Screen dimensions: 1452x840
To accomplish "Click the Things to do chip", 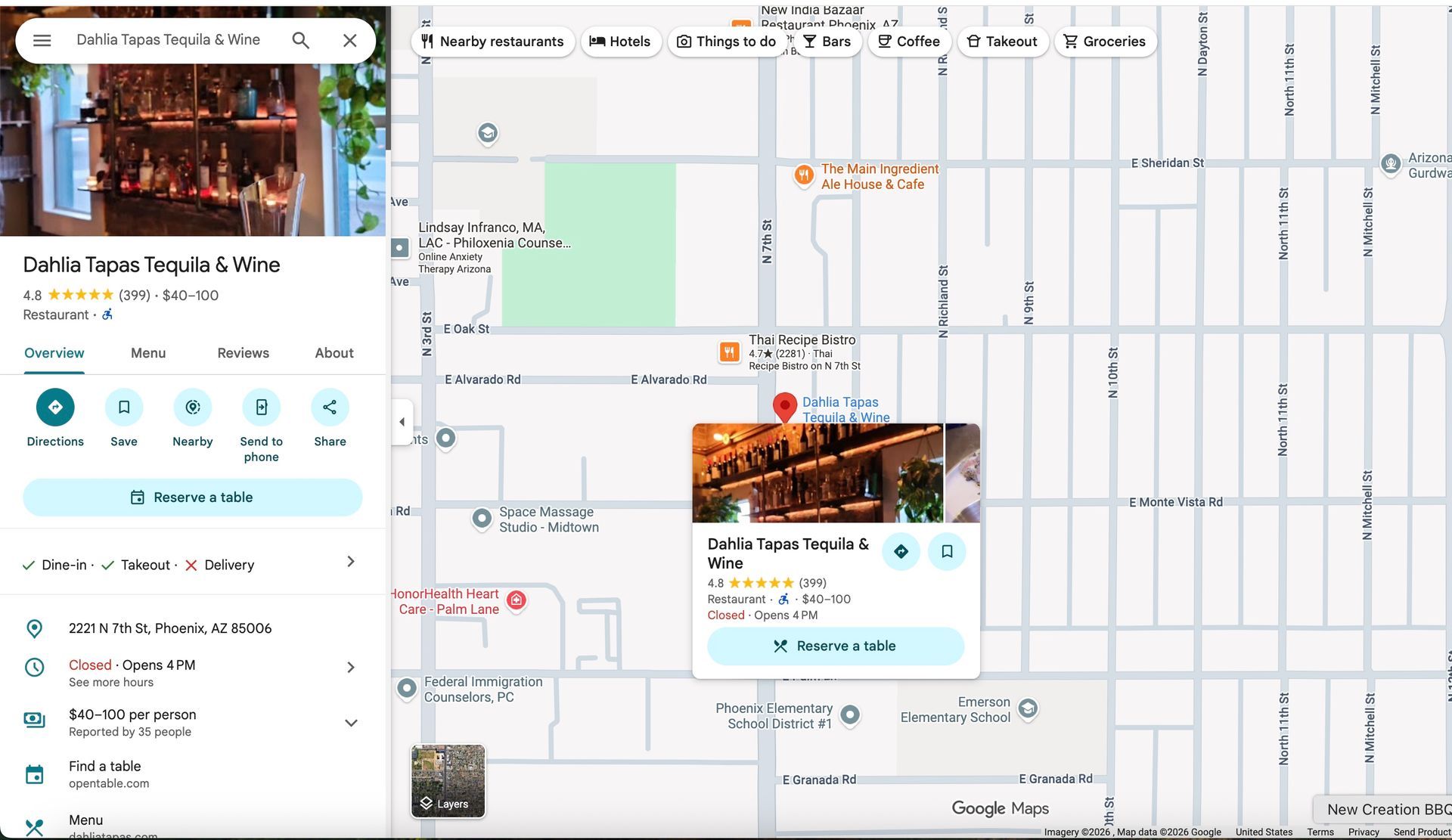I will 726,42.
